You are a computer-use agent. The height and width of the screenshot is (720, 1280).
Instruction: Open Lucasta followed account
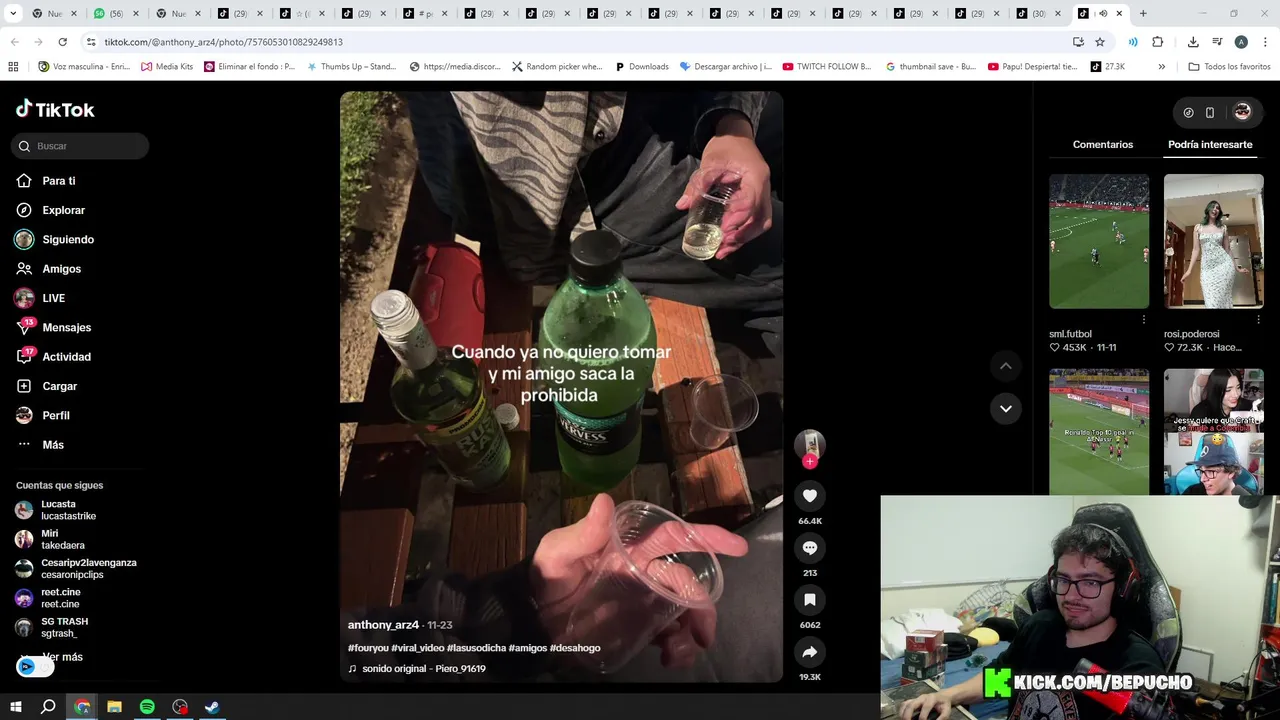pos(68,510)
